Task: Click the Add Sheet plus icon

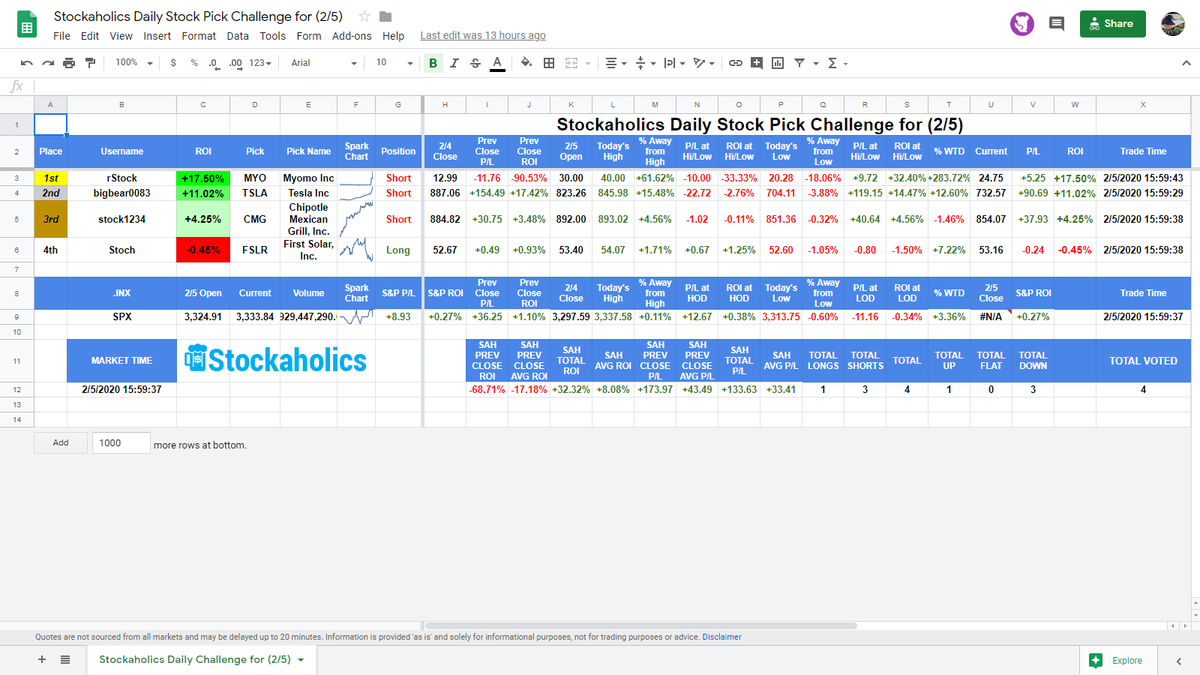Action: point(42,660)
